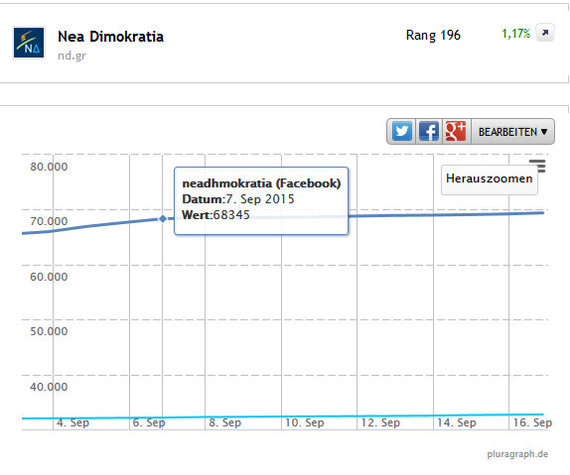Viewport: 570px width, 475px height.
Task: Click the 8. Sep x-axis label
Action: [x=225, y=423]
